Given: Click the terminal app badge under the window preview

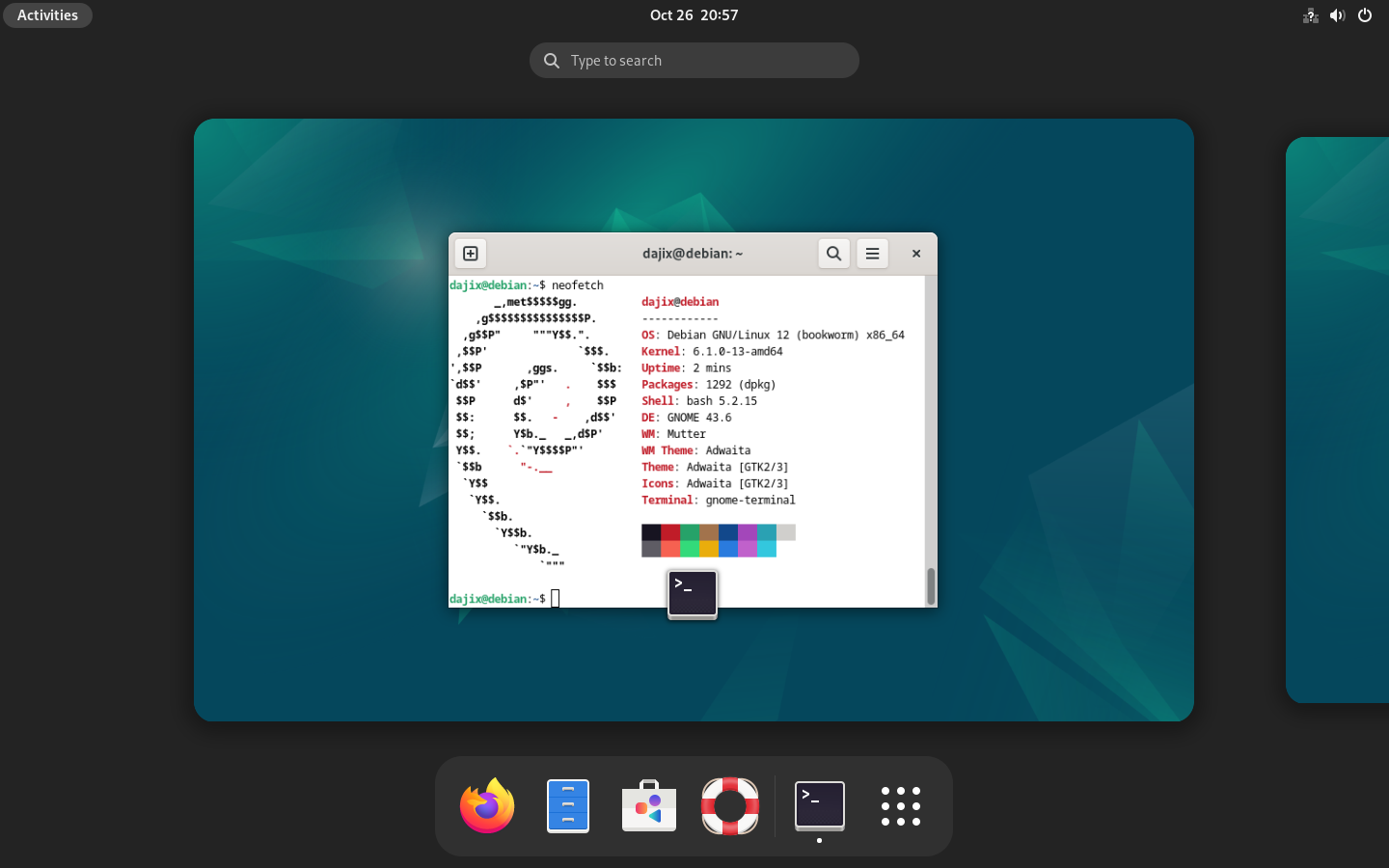Looking at the screenshot, I should (x=692, y=593).
